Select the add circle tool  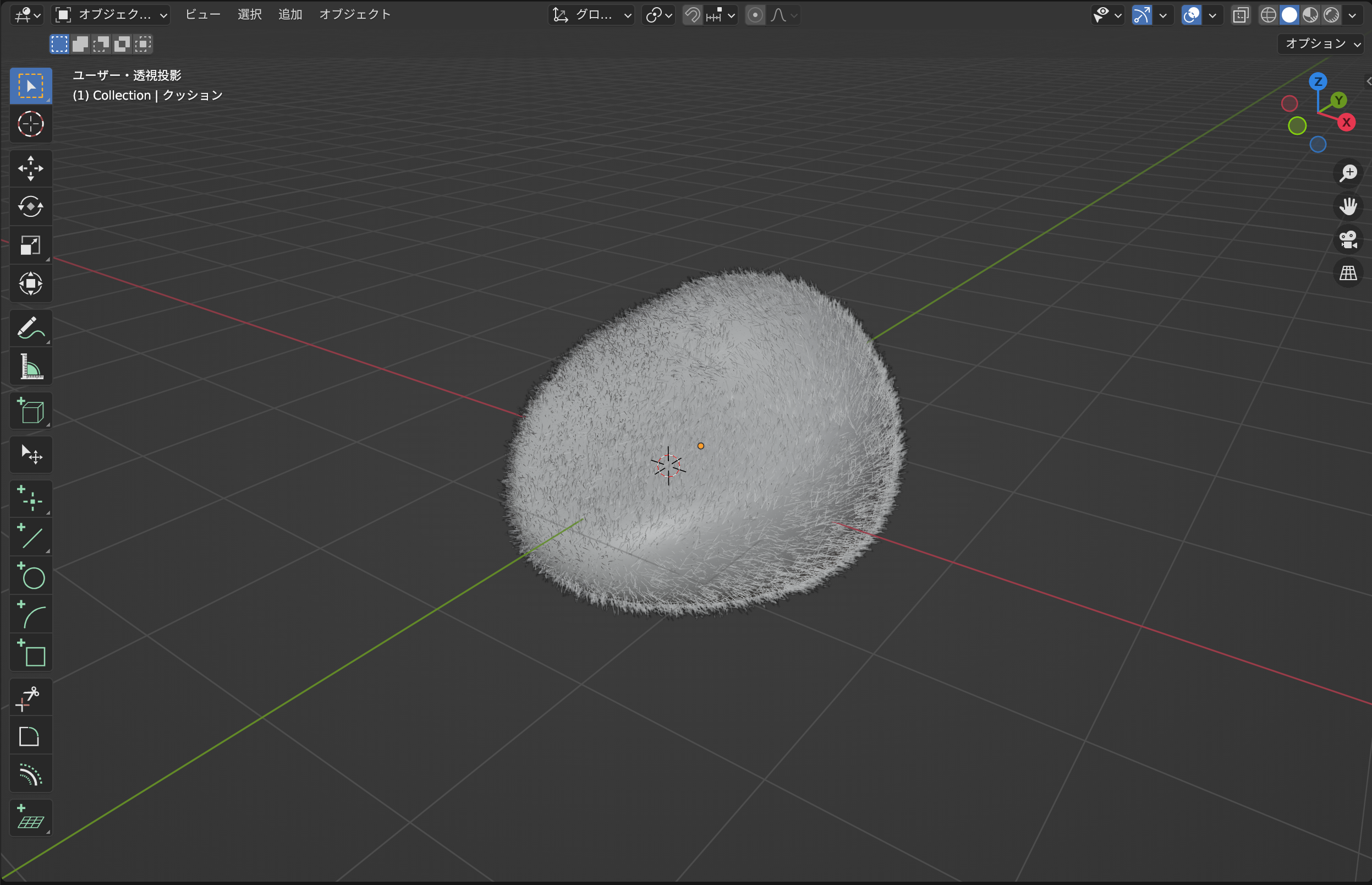[30, 575]
